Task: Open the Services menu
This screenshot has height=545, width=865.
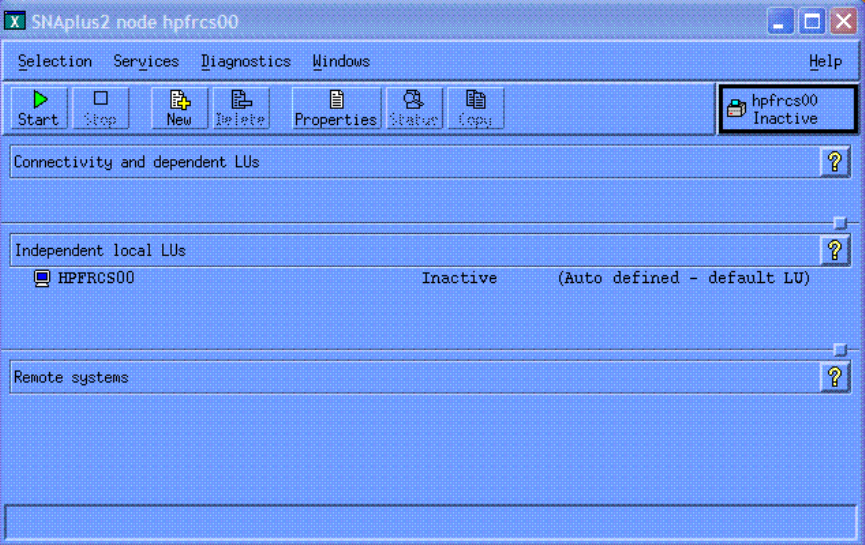Action: click(146, 61)
